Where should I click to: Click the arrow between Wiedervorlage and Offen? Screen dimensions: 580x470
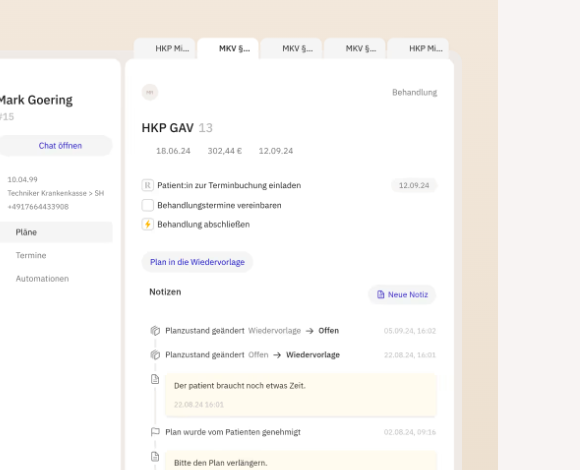[x=310, y=331]
